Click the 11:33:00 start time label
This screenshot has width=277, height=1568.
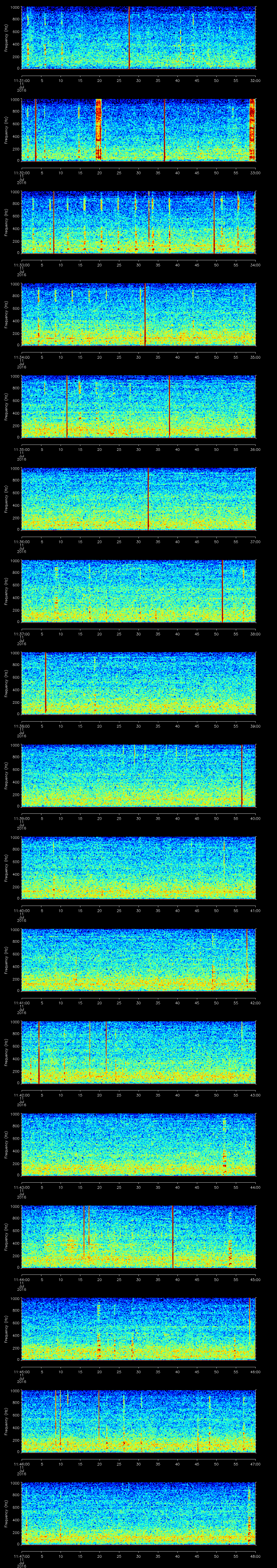click(22, 265)
